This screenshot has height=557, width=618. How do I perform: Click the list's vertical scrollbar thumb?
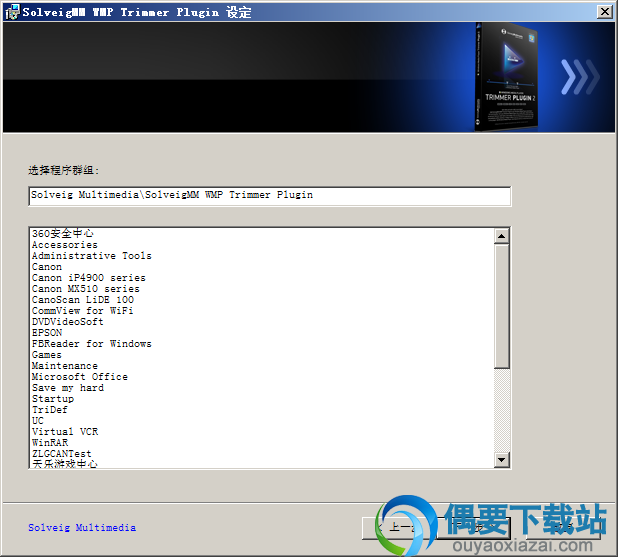click(x=501, y=306)
